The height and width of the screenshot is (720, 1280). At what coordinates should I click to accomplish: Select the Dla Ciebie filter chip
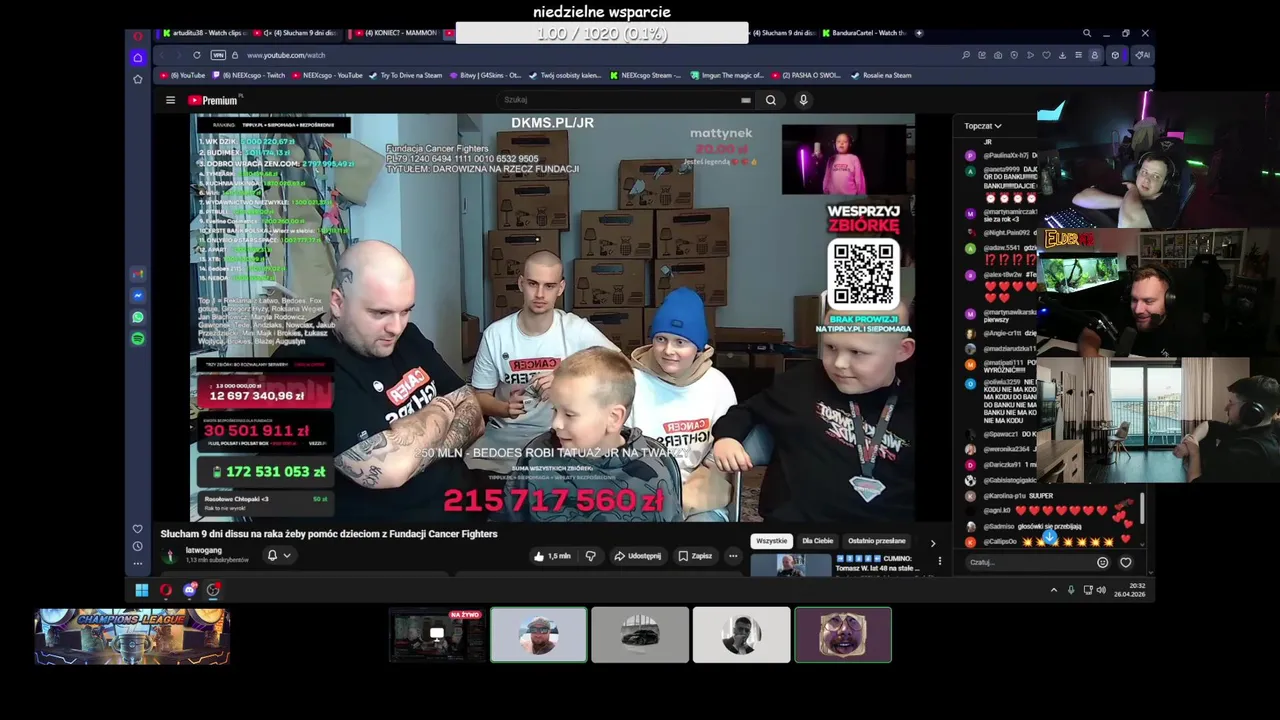coord(817,541)
